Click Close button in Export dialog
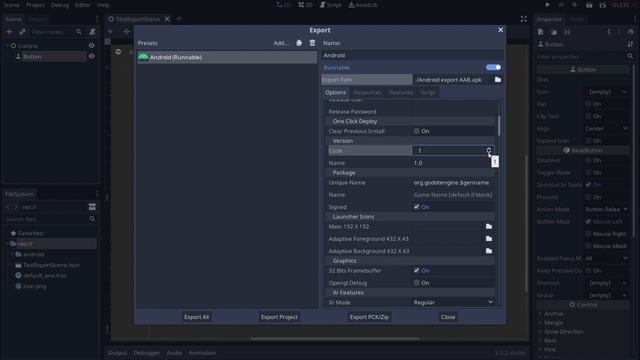 pyautogui.click(x=448, y=317)
